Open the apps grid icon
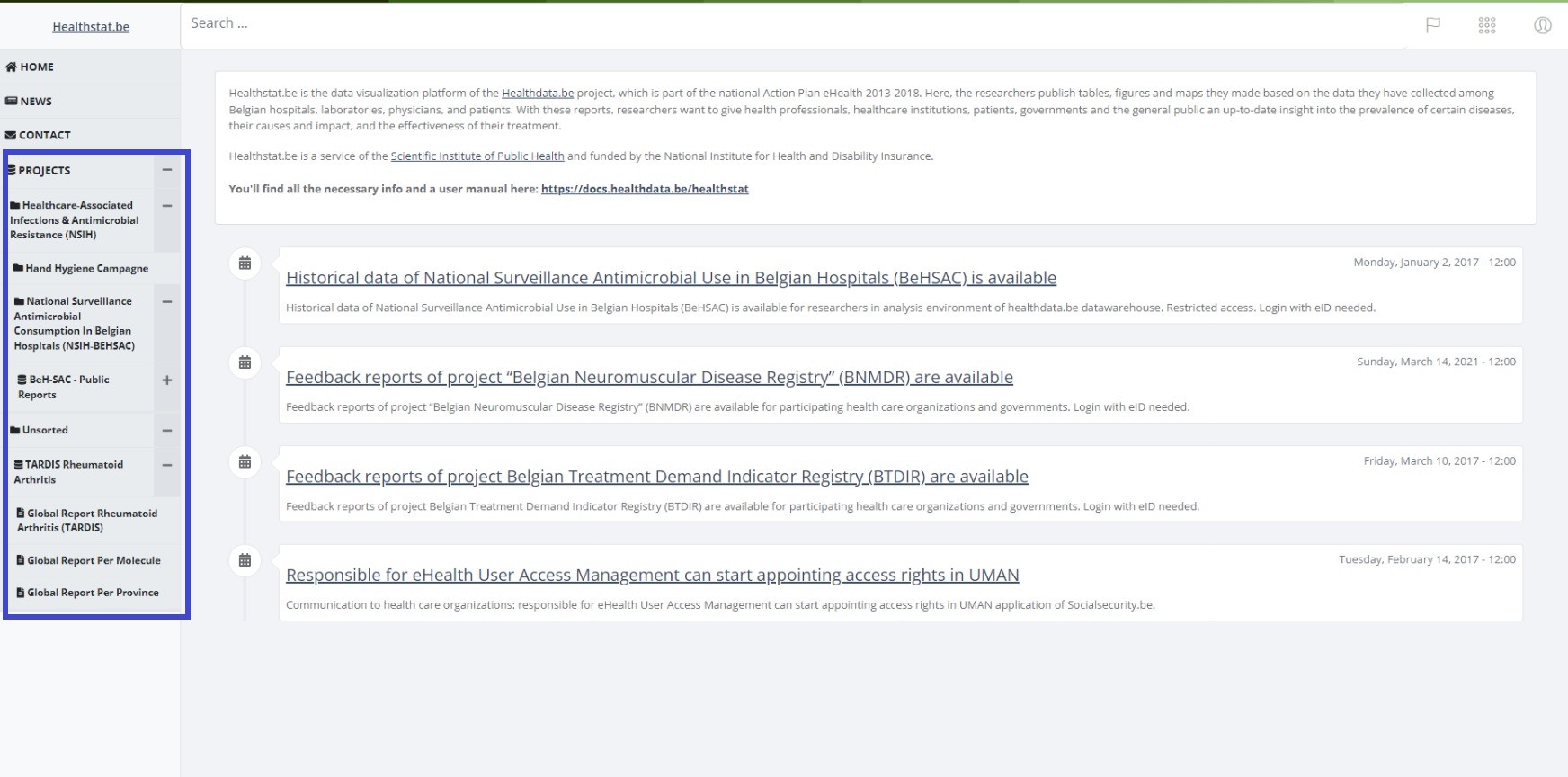 (x=1487, y=25)
